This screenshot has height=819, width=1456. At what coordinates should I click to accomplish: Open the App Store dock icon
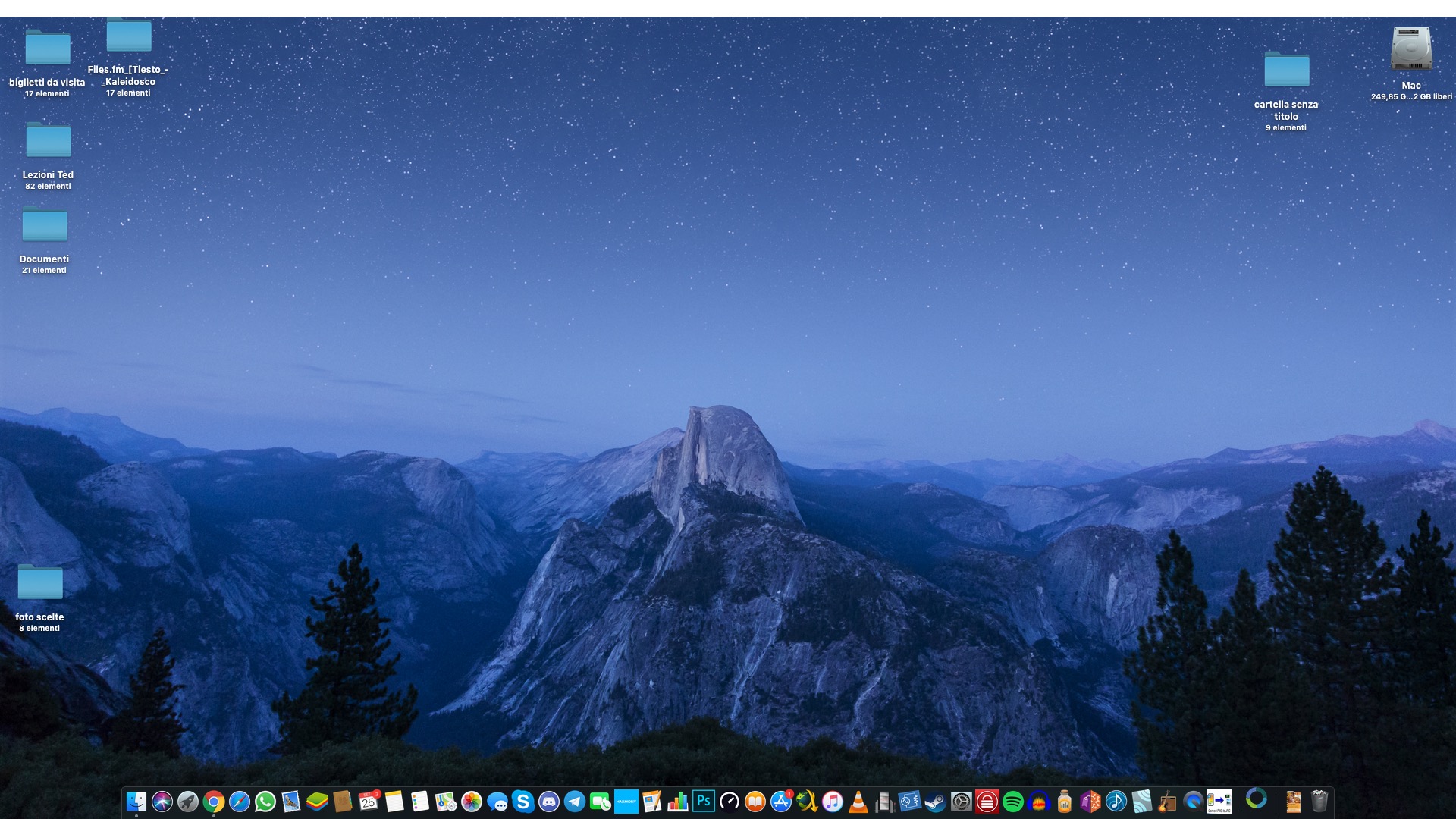(x=781, y=801)
